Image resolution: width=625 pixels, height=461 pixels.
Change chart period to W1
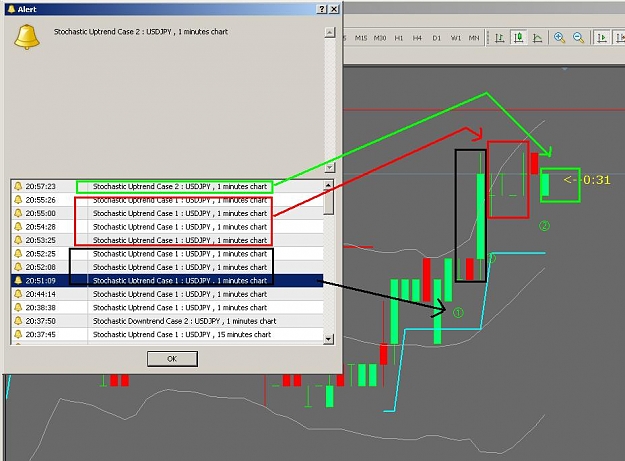point(456,38)
